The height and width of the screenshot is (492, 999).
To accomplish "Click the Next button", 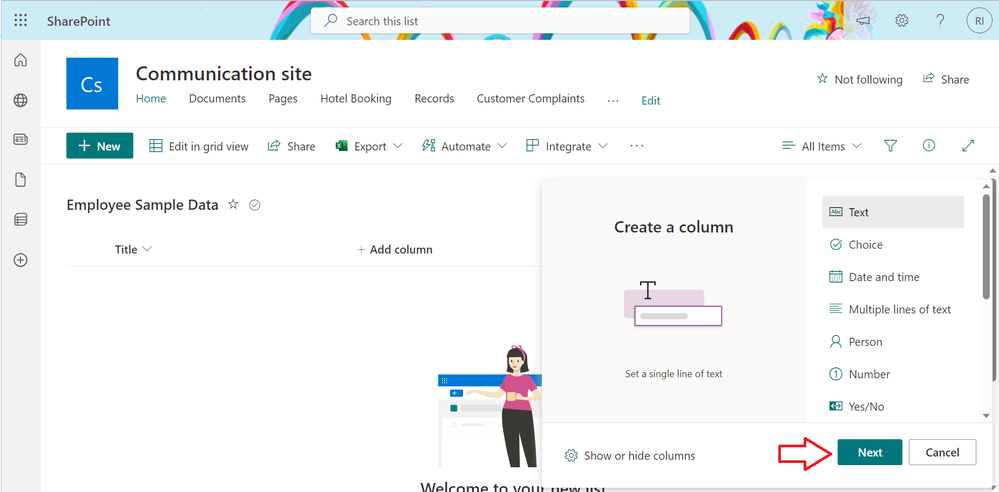I will (870, 452).
